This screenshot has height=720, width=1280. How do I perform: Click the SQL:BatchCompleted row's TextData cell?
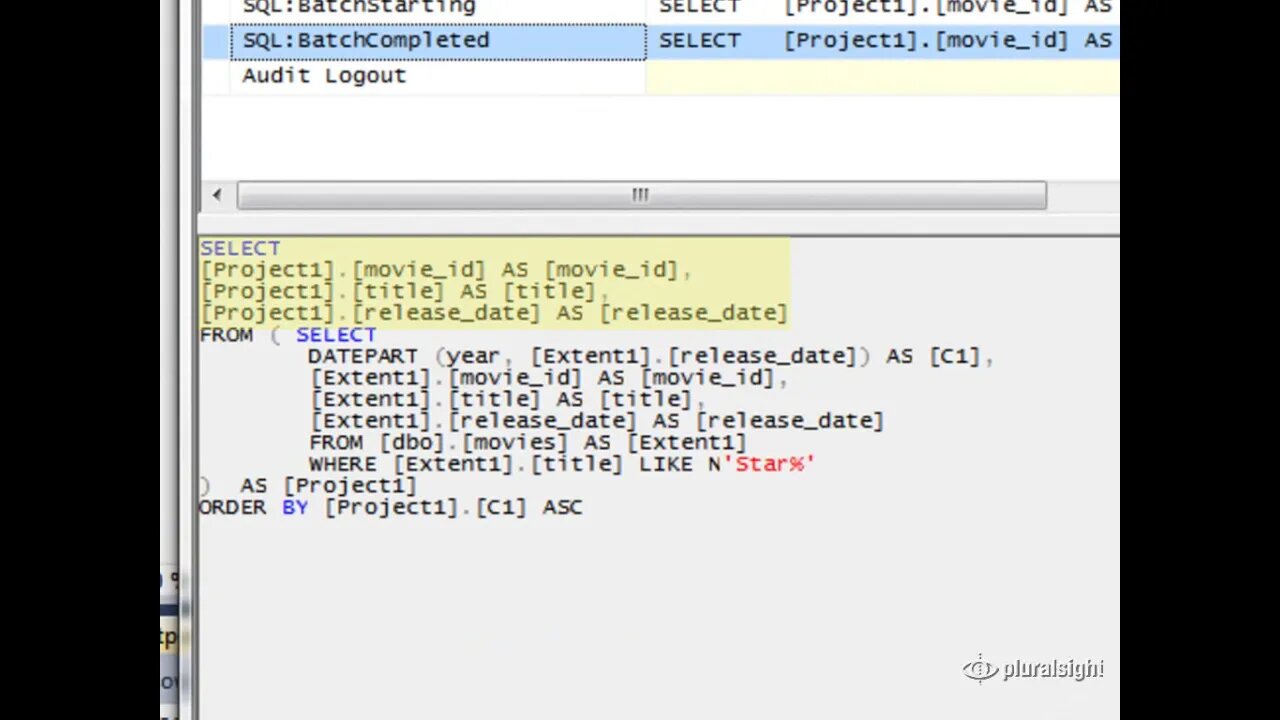[x=883, y=41]
